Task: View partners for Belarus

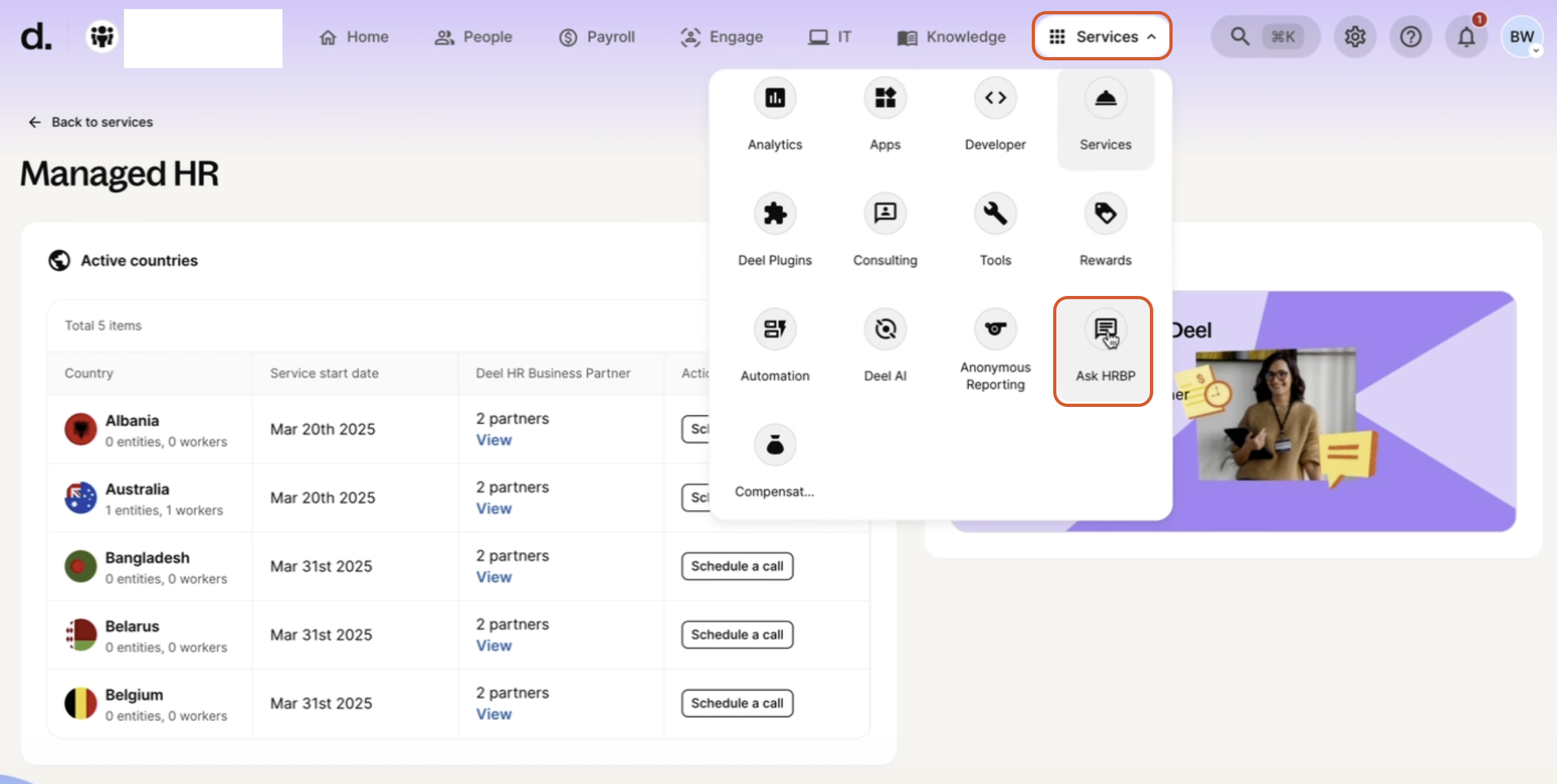Action: pos(493,646)
